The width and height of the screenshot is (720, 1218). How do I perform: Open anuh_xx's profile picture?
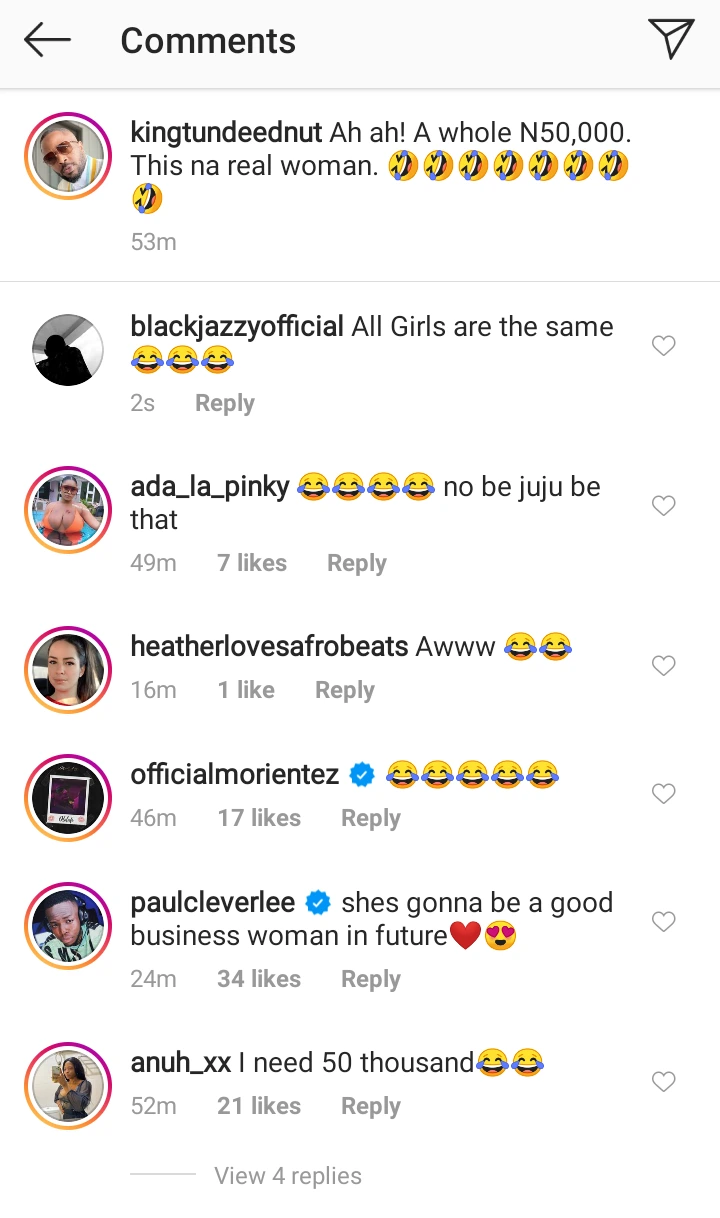pyautogui.click(x=67, y=1085)
